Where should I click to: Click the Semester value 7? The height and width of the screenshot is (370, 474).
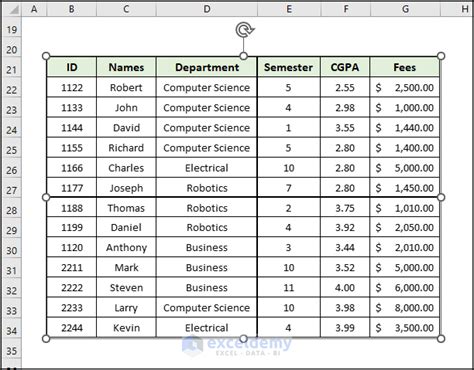tap(289, 188)
